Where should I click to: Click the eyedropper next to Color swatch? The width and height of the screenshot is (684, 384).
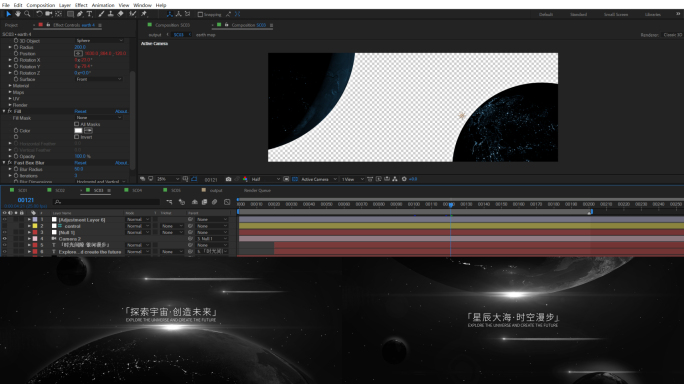[88, 130]
